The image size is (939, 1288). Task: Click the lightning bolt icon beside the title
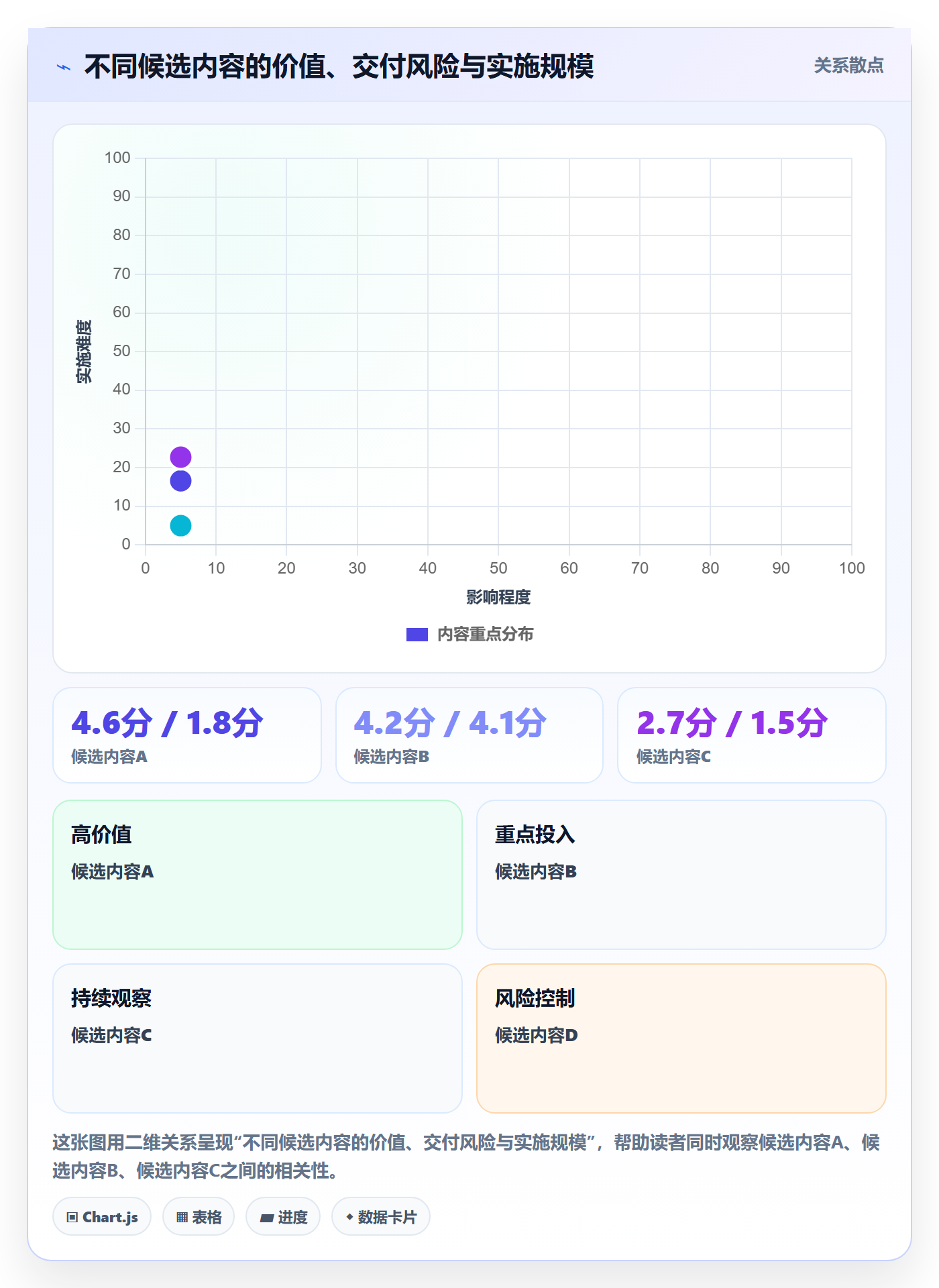pyautogui.click(x=64, y=67)
